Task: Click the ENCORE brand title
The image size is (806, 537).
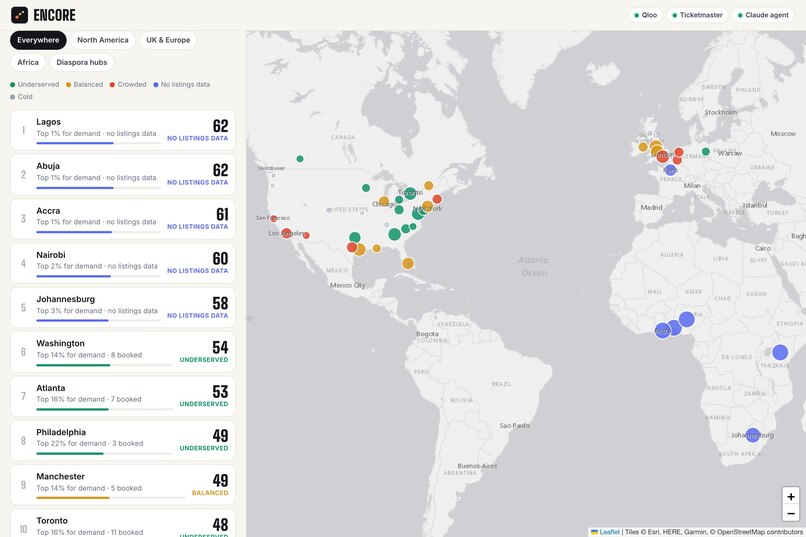Action: pyautogui.click(x=54, y=15)
